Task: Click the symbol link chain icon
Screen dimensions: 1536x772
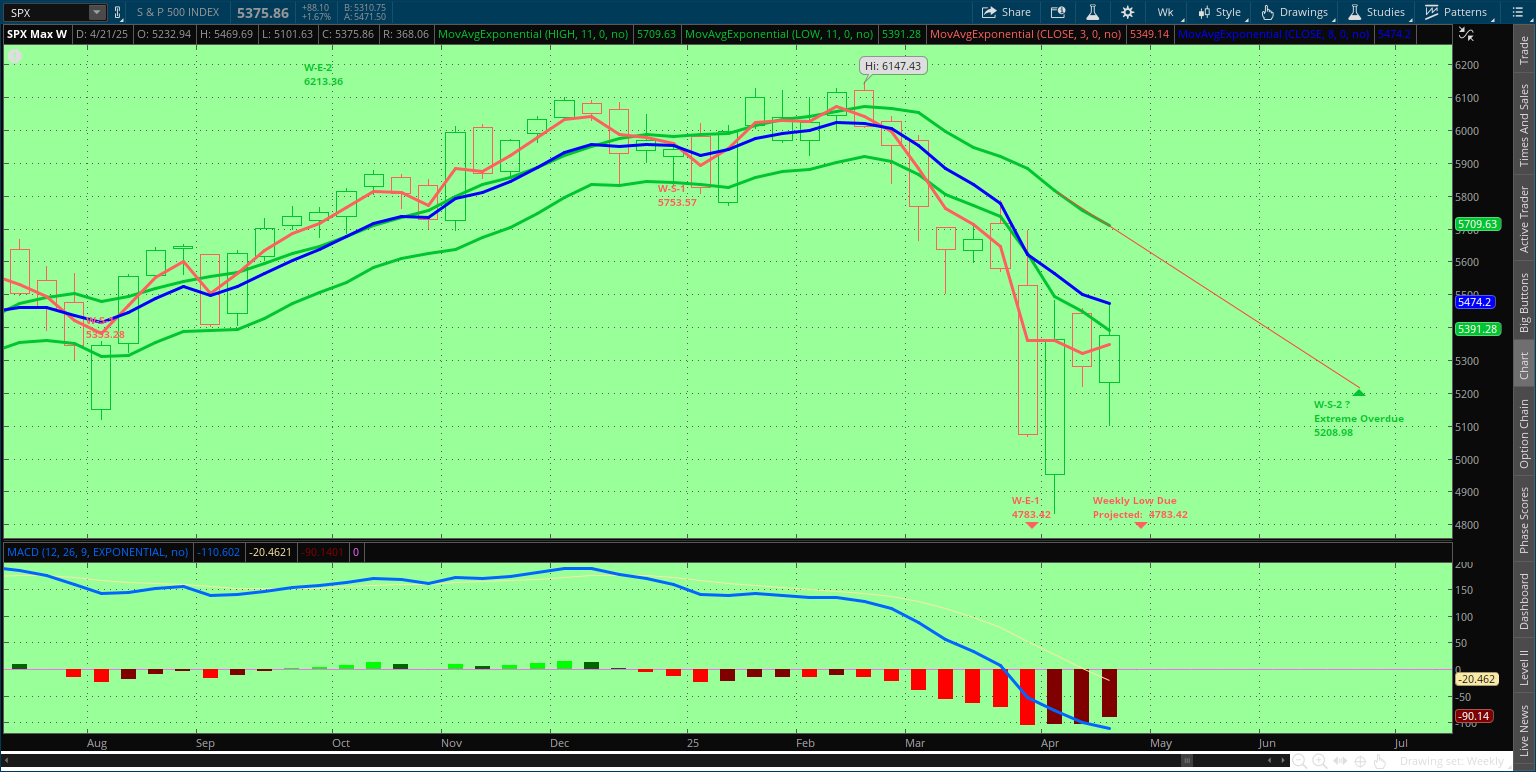Action: click(x=117, y=12)
